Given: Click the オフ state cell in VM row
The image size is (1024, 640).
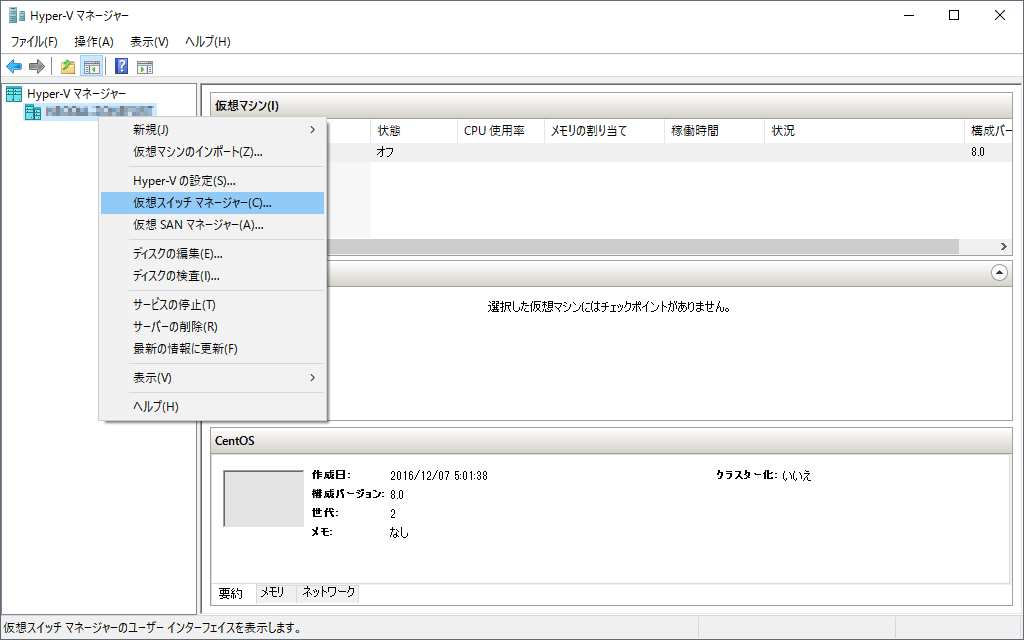Looking at the screenshot, I should (385, 152).
